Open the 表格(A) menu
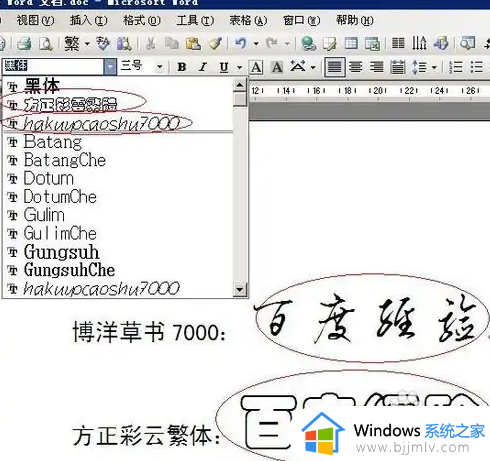 248,21
